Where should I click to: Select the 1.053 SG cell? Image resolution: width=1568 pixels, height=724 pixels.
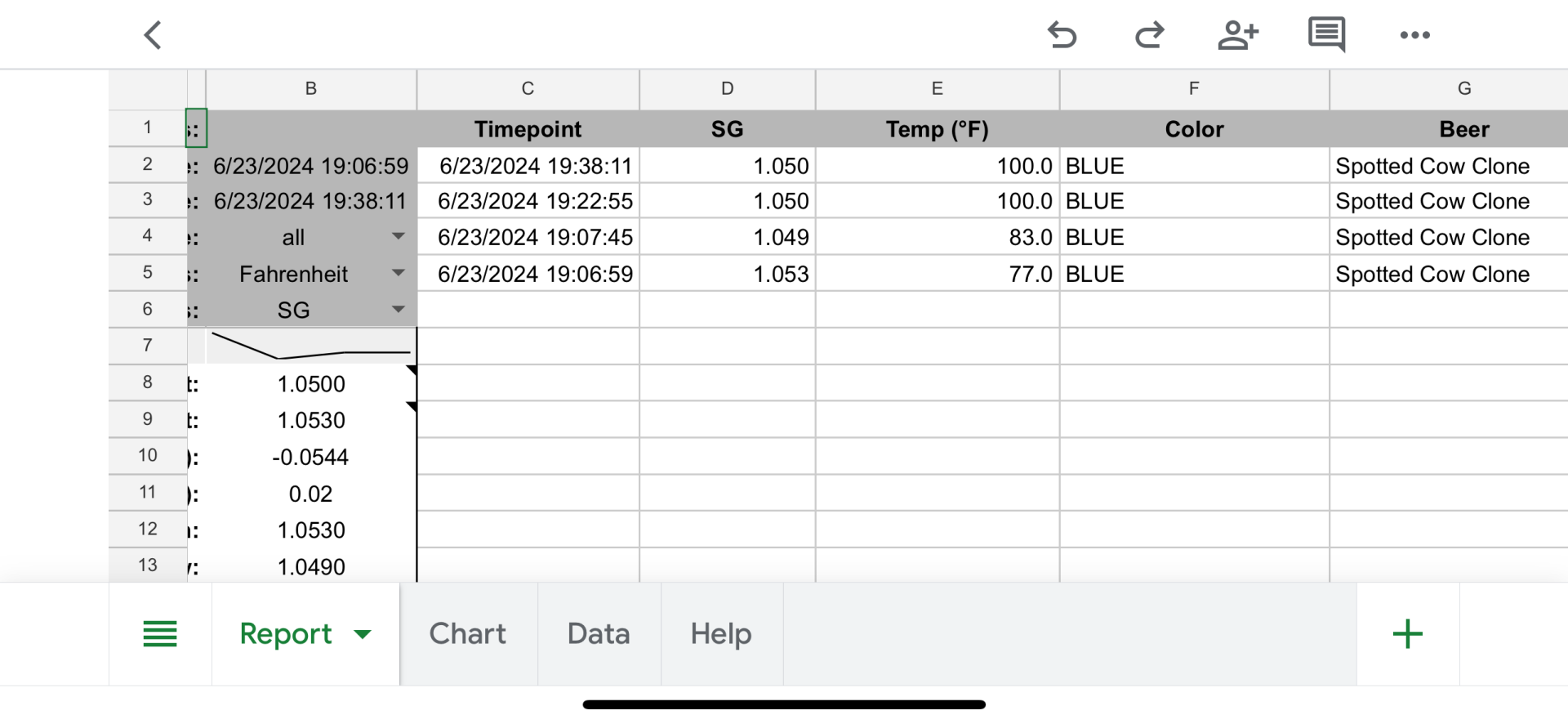click(727, 274)
